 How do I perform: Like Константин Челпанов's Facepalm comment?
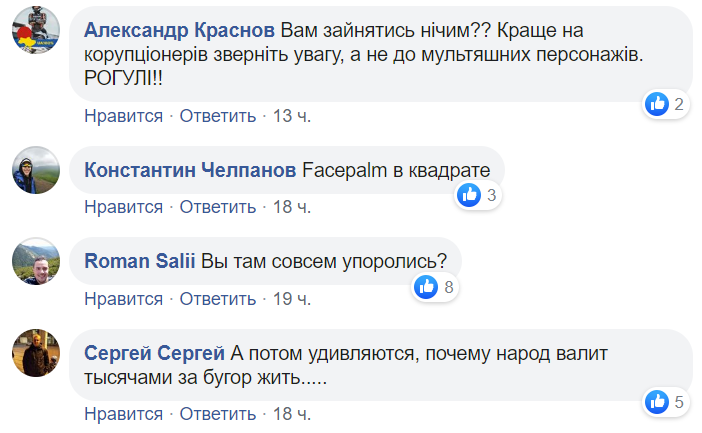coord(123,208)
